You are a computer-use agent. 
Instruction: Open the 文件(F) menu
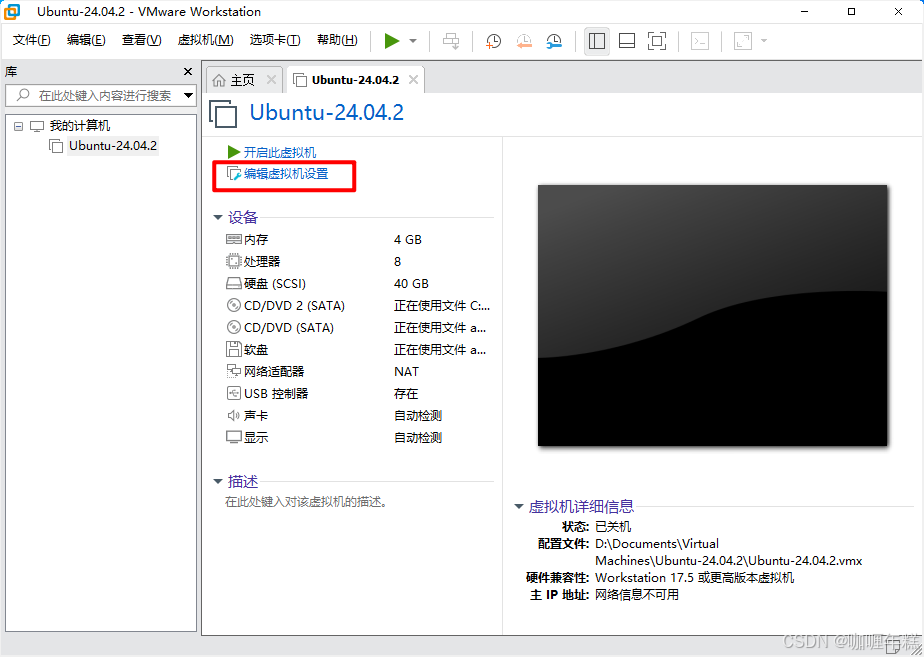click(32, 40)
